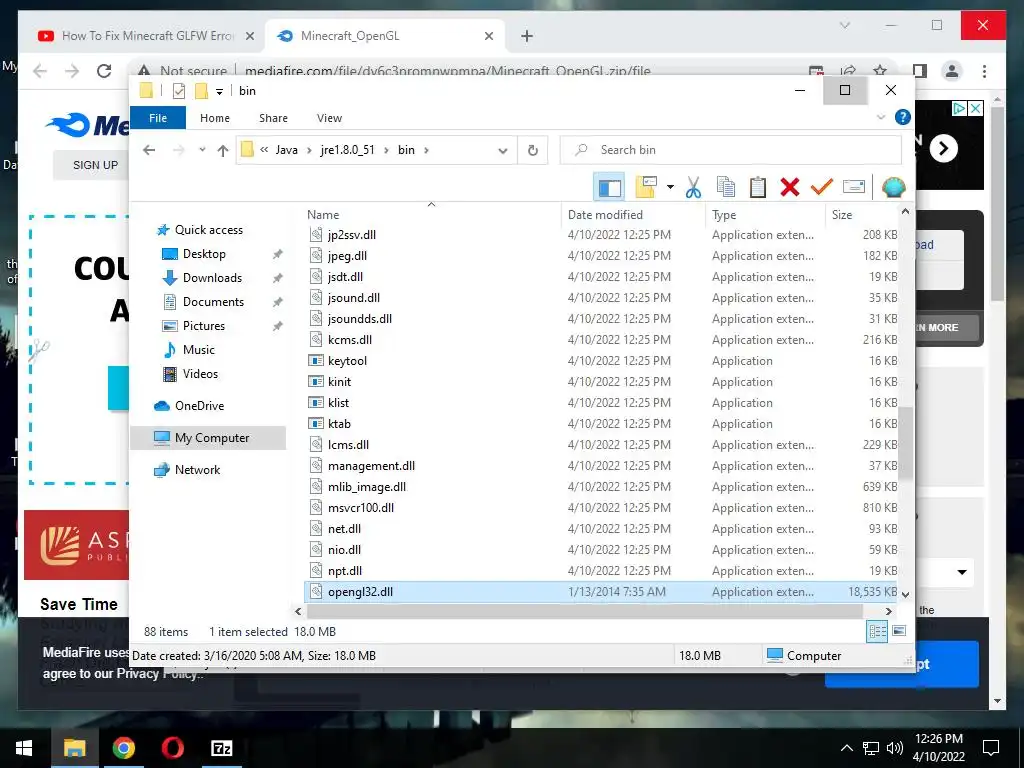Select Network in navigation pane
Image resolution: width=1024 pixels, height=768 pixels.
click(x=197, y=470)
